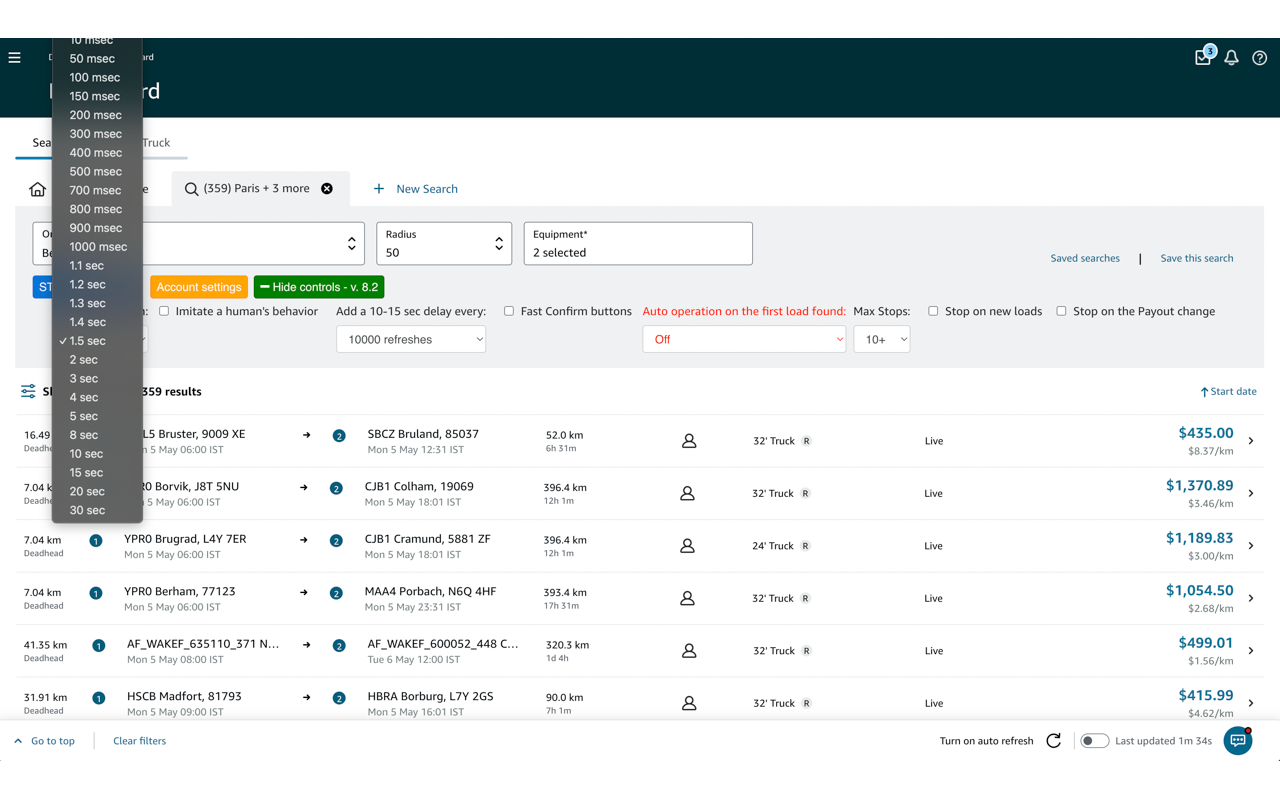
Task: Open the Auto operation Off dropdown
Action: [744, 339]
